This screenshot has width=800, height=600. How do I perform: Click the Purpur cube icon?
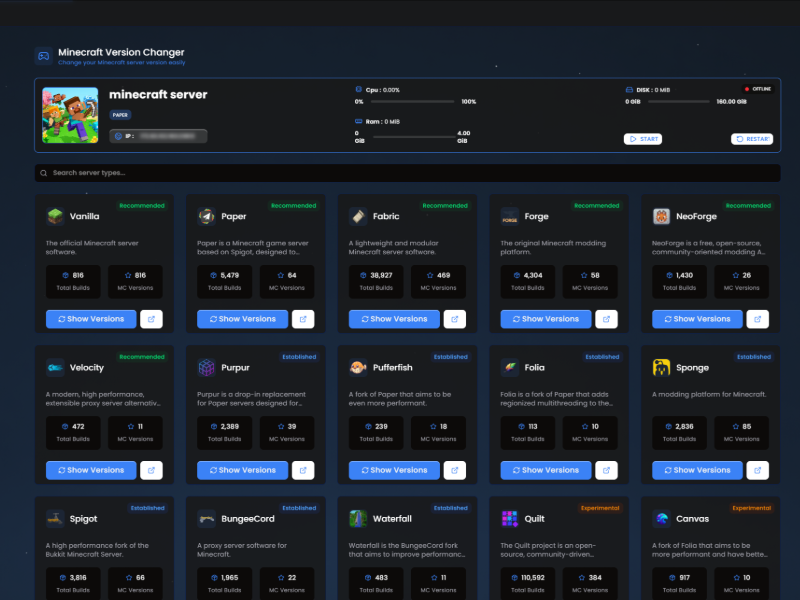click(207, 367)
